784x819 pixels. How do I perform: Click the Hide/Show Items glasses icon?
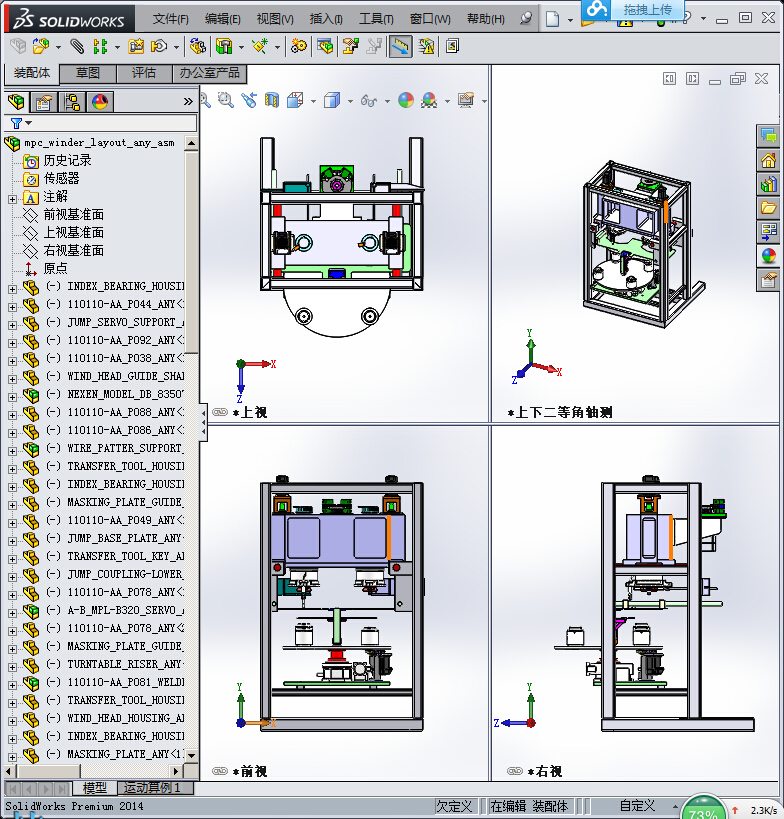coord(369,100)
